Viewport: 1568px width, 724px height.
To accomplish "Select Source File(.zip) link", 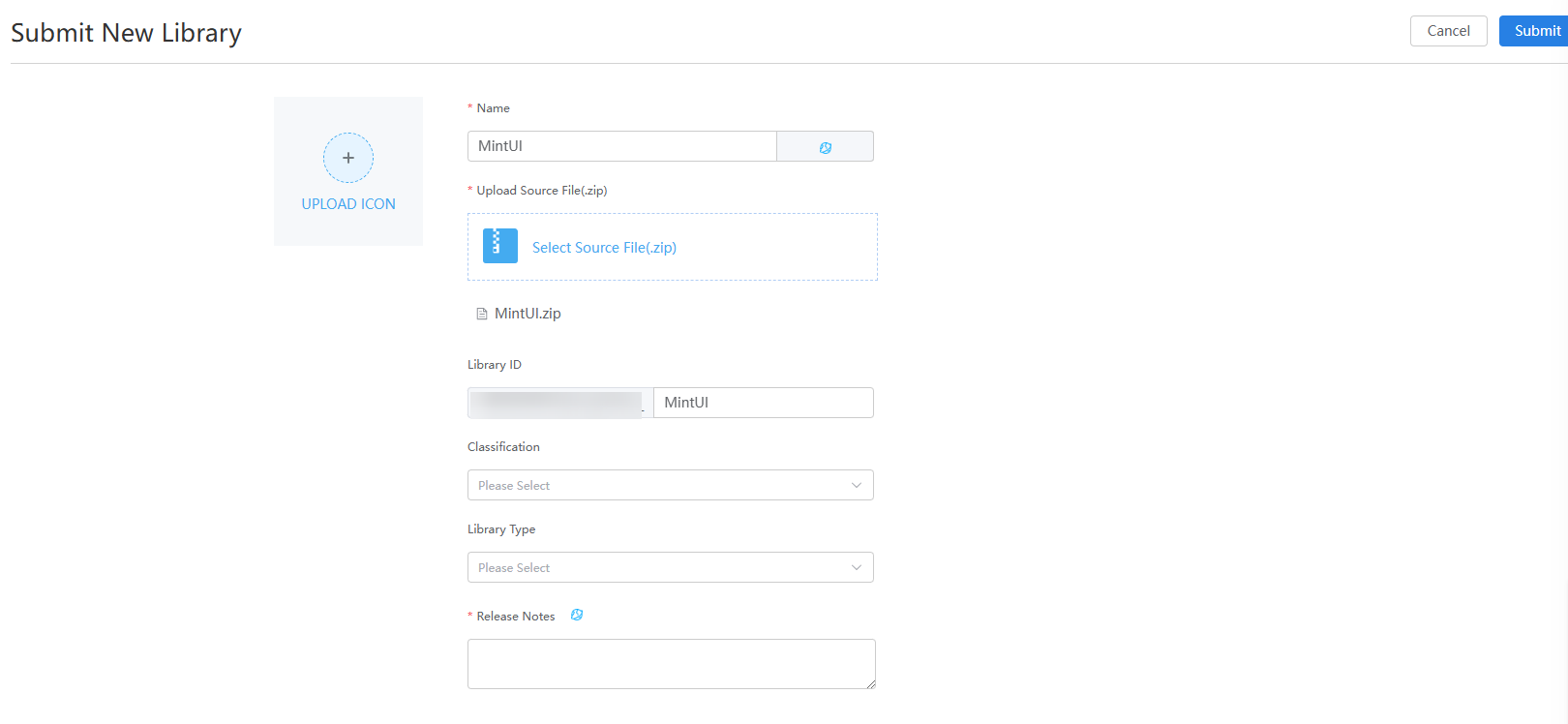I will (604, 248).
